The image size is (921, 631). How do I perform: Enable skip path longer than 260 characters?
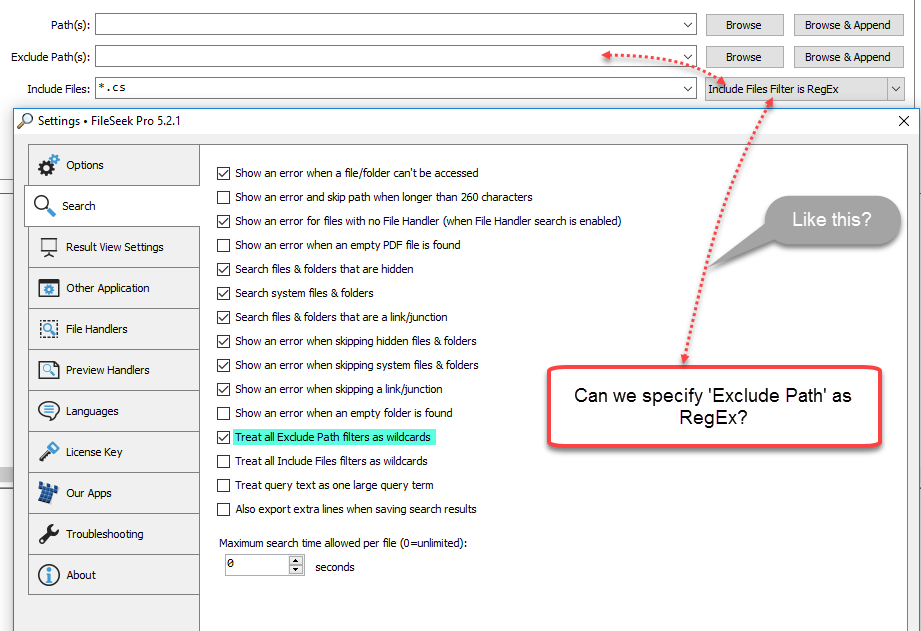[x=224, y=197]
